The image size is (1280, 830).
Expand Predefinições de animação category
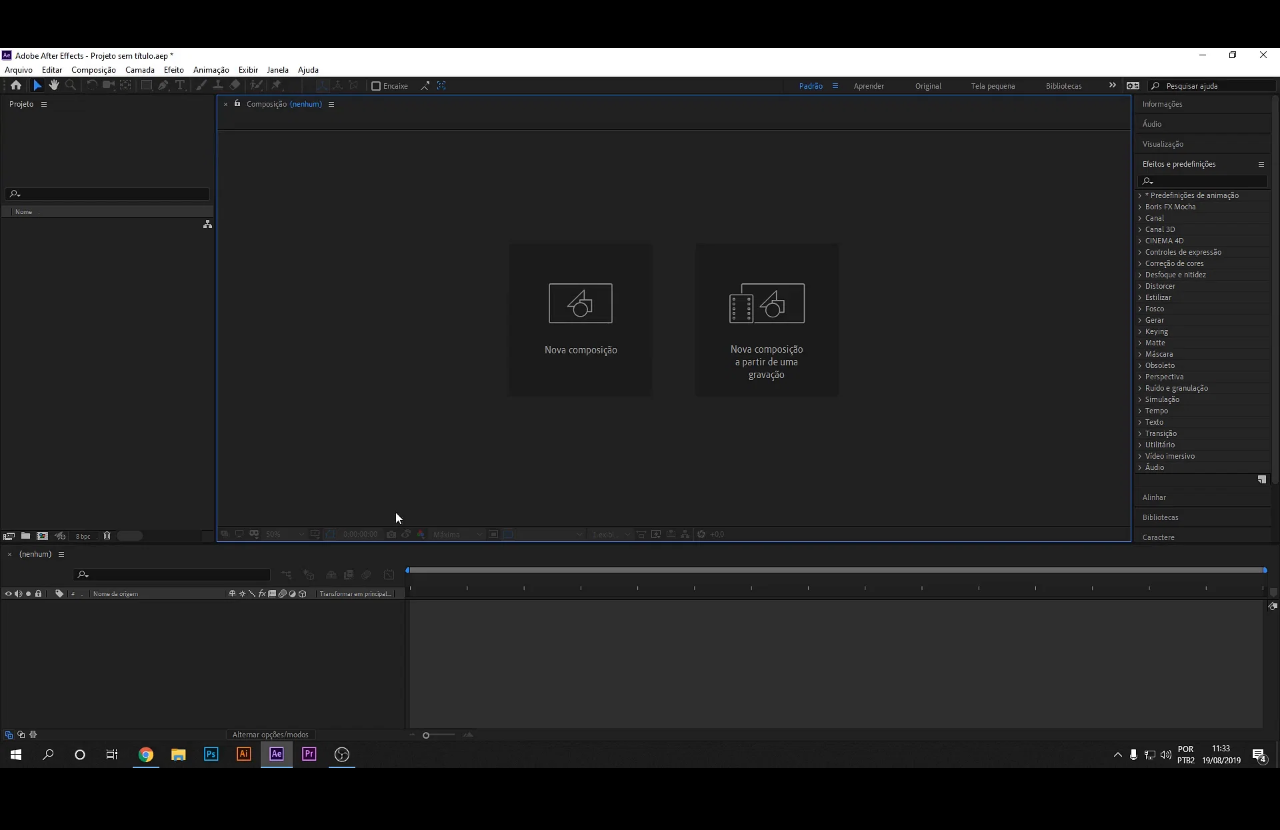[1140, 195]
